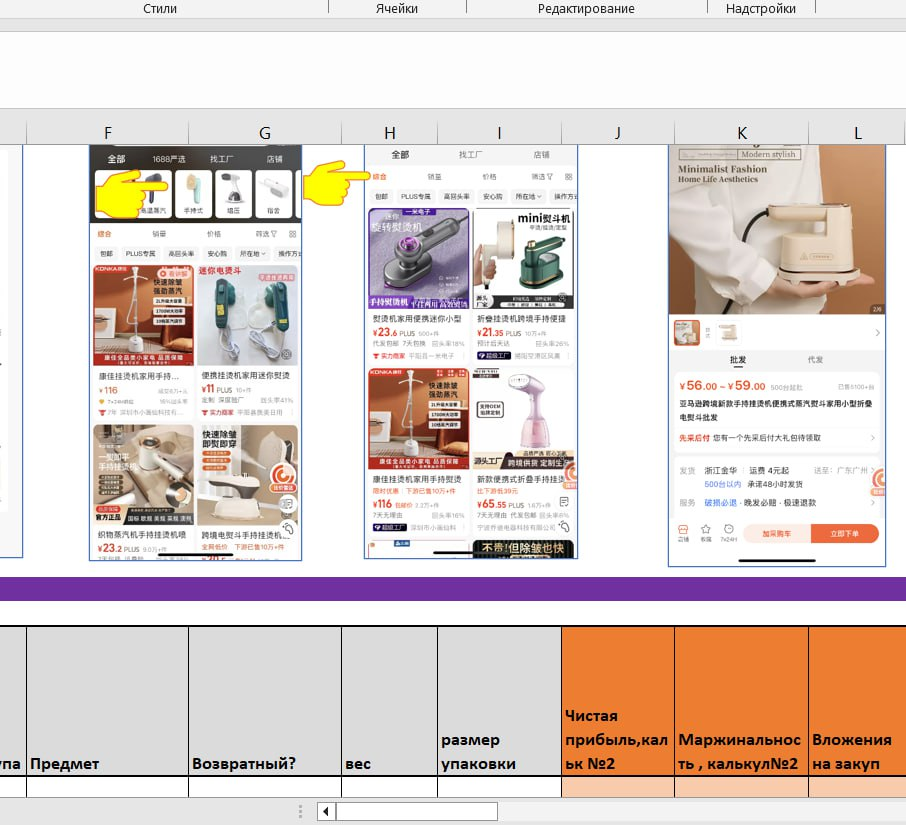
Task: Select column J header
Action: coord(617,133)
